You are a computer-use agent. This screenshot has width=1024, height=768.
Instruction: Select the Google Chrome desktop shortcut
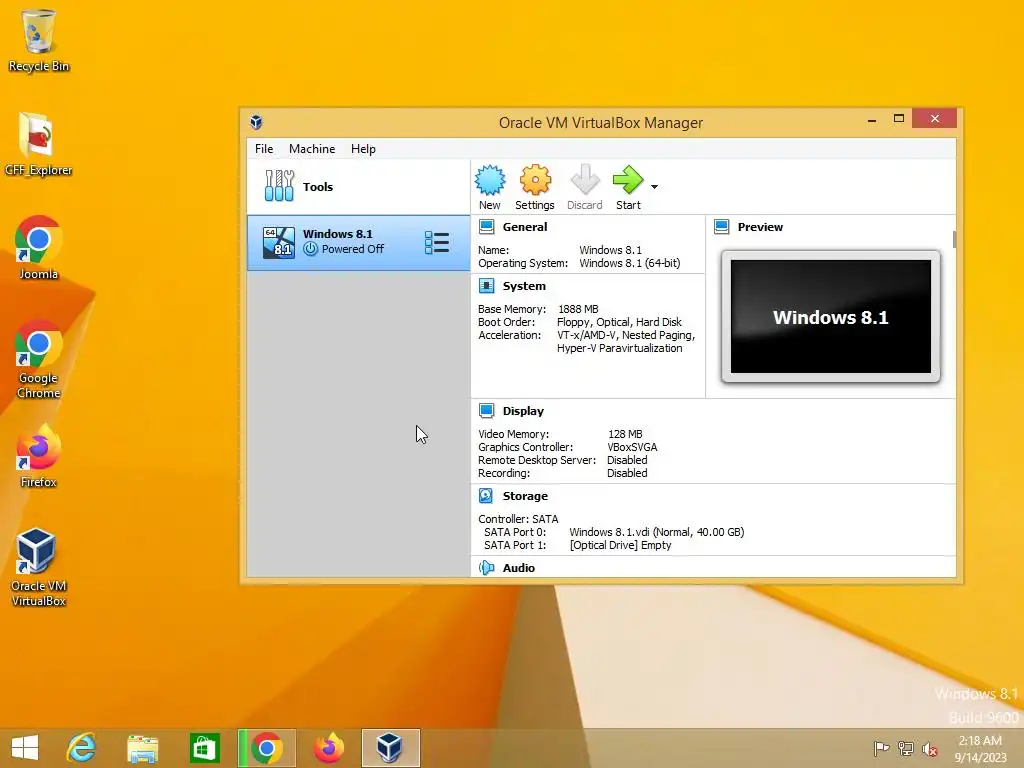(x=39, y=359)
